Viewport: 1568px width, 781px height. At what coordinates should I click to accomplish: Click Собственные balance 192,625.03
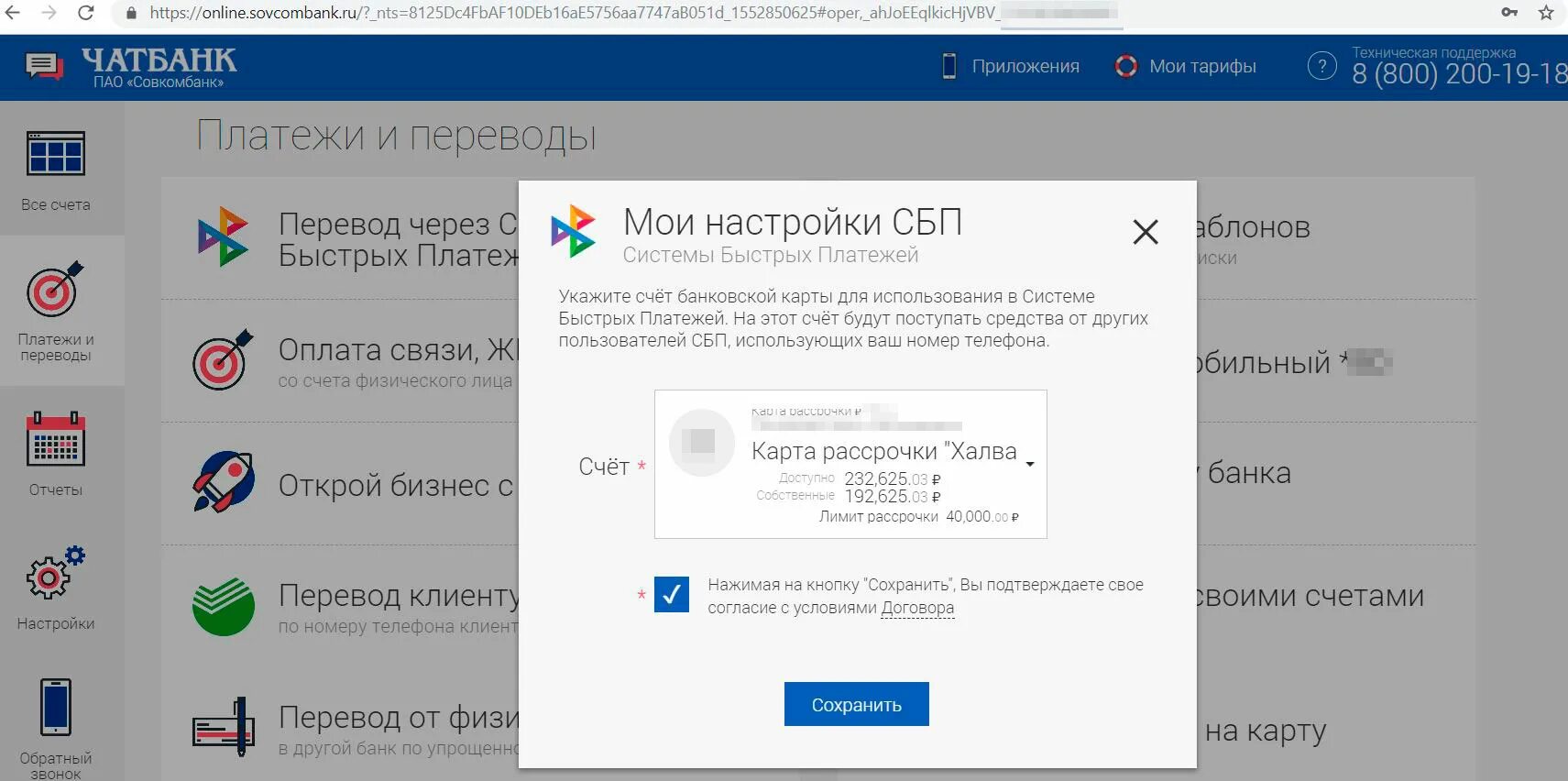coord(893,496)
